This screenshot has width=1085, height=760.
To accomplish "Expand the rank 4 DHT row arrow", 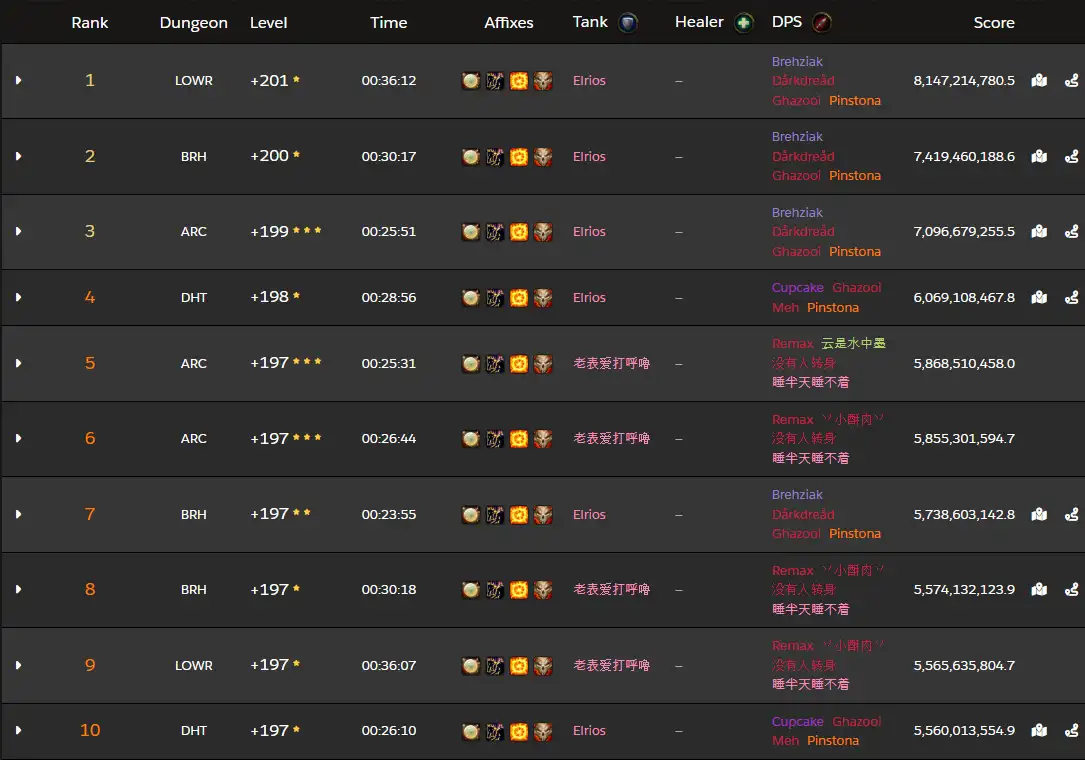I will click(x=18, y=298).
